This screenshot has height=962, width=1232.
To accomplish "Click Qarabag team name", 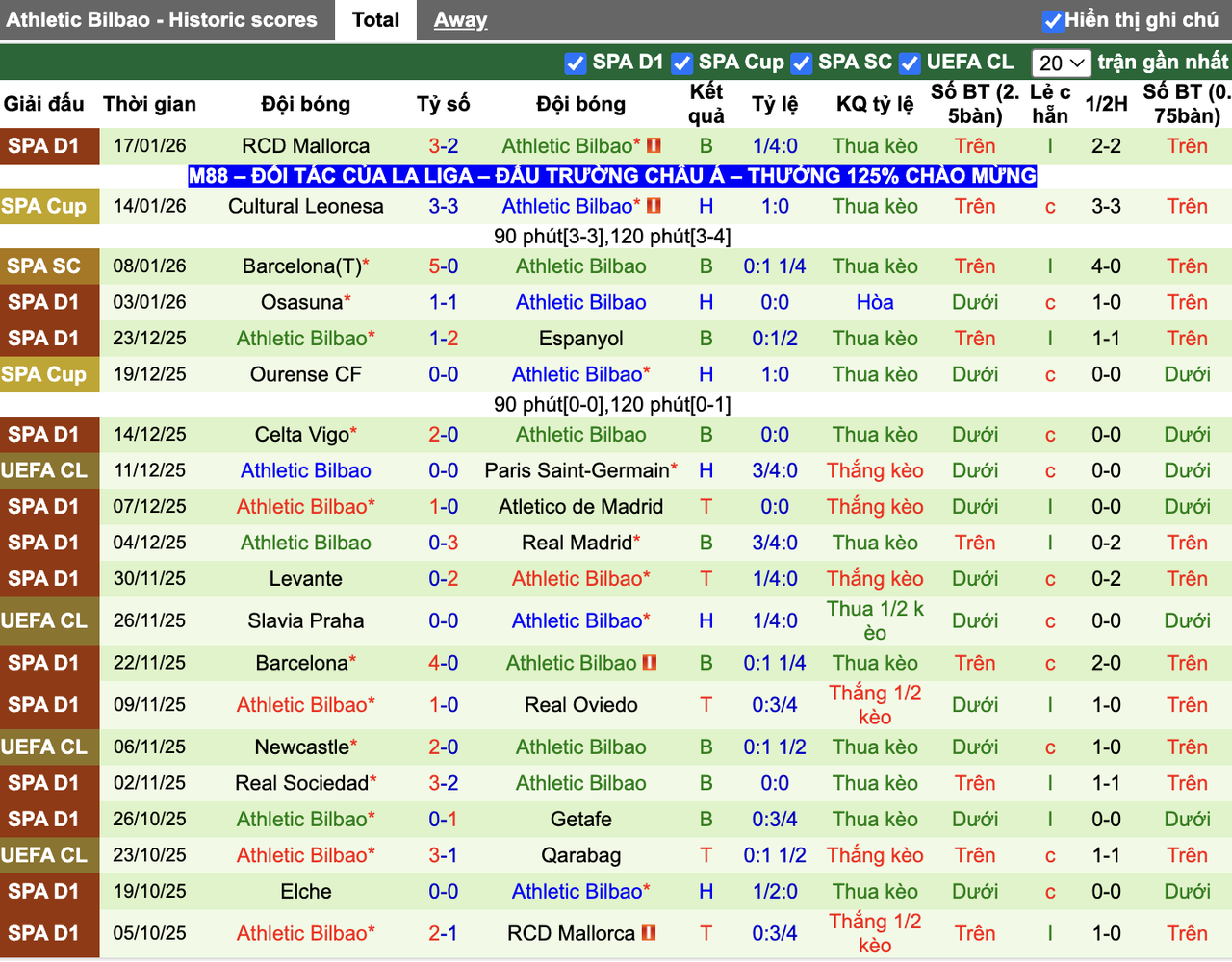I will pyautogui.click(x=581, y=855).
